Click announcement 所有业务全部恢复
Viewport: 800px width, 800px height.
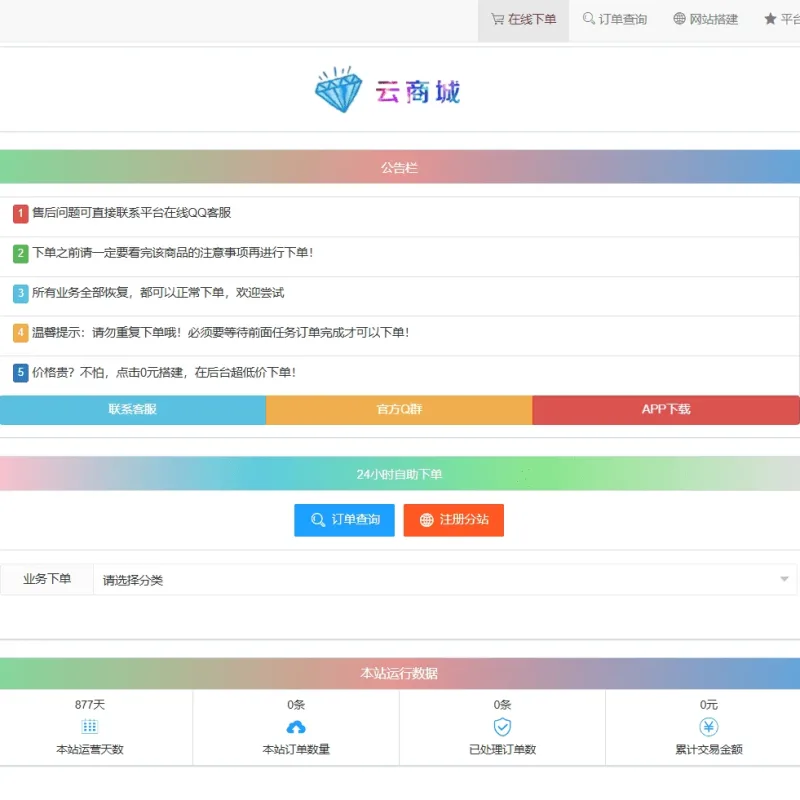coord(158,293)
